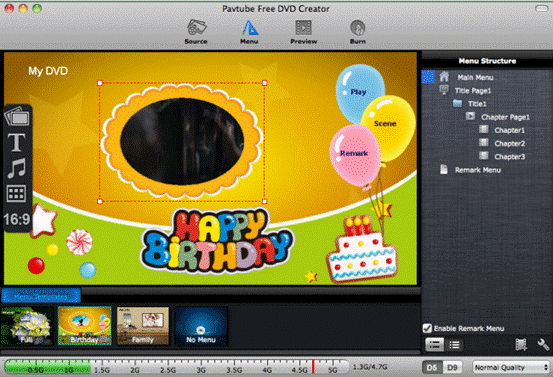Click the Title1 folder icon
Viewport: 553px width, 377px height.
pyautogui.click(x=457, y=103)
